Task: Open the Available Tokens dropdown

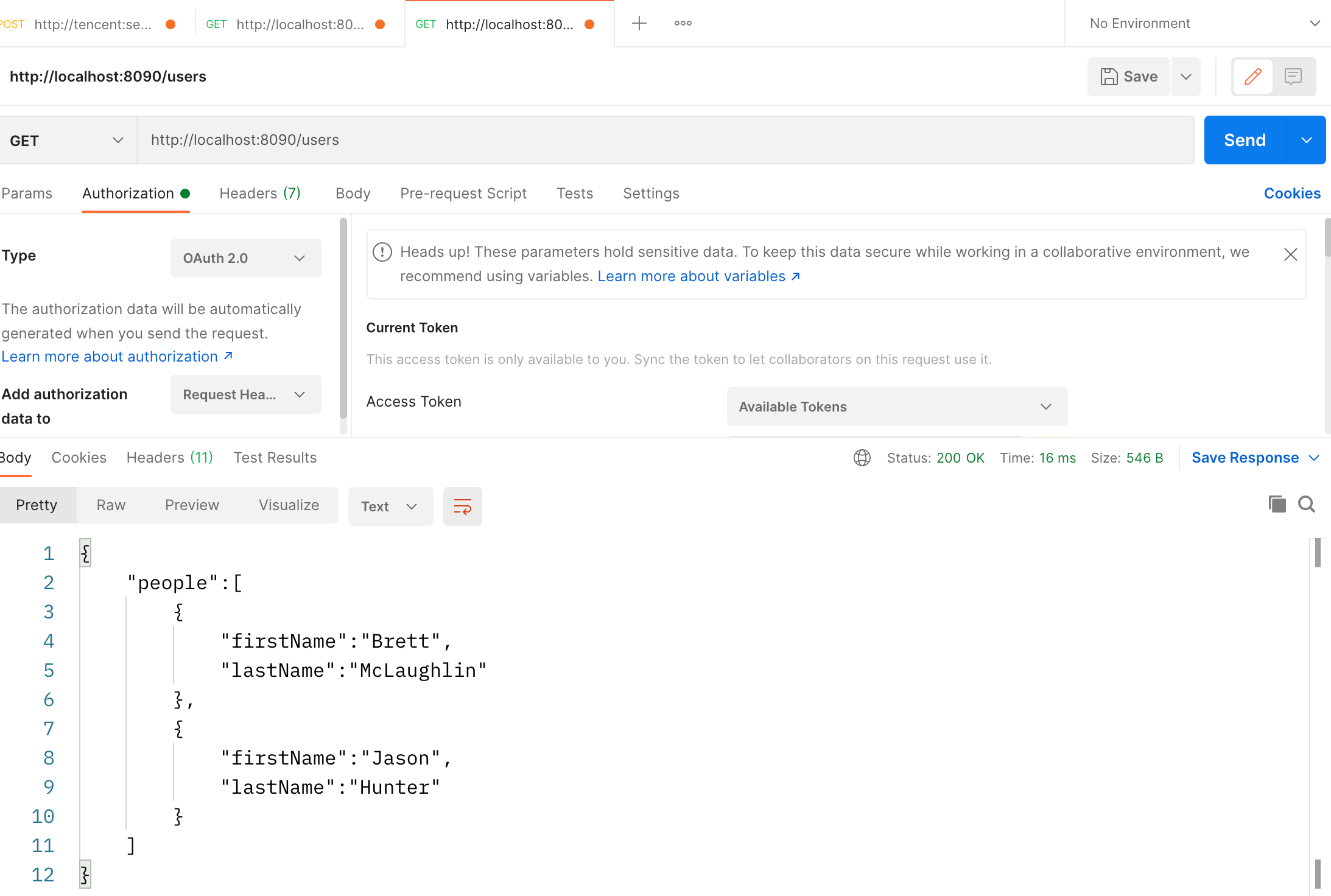Action: coord(896,407)
